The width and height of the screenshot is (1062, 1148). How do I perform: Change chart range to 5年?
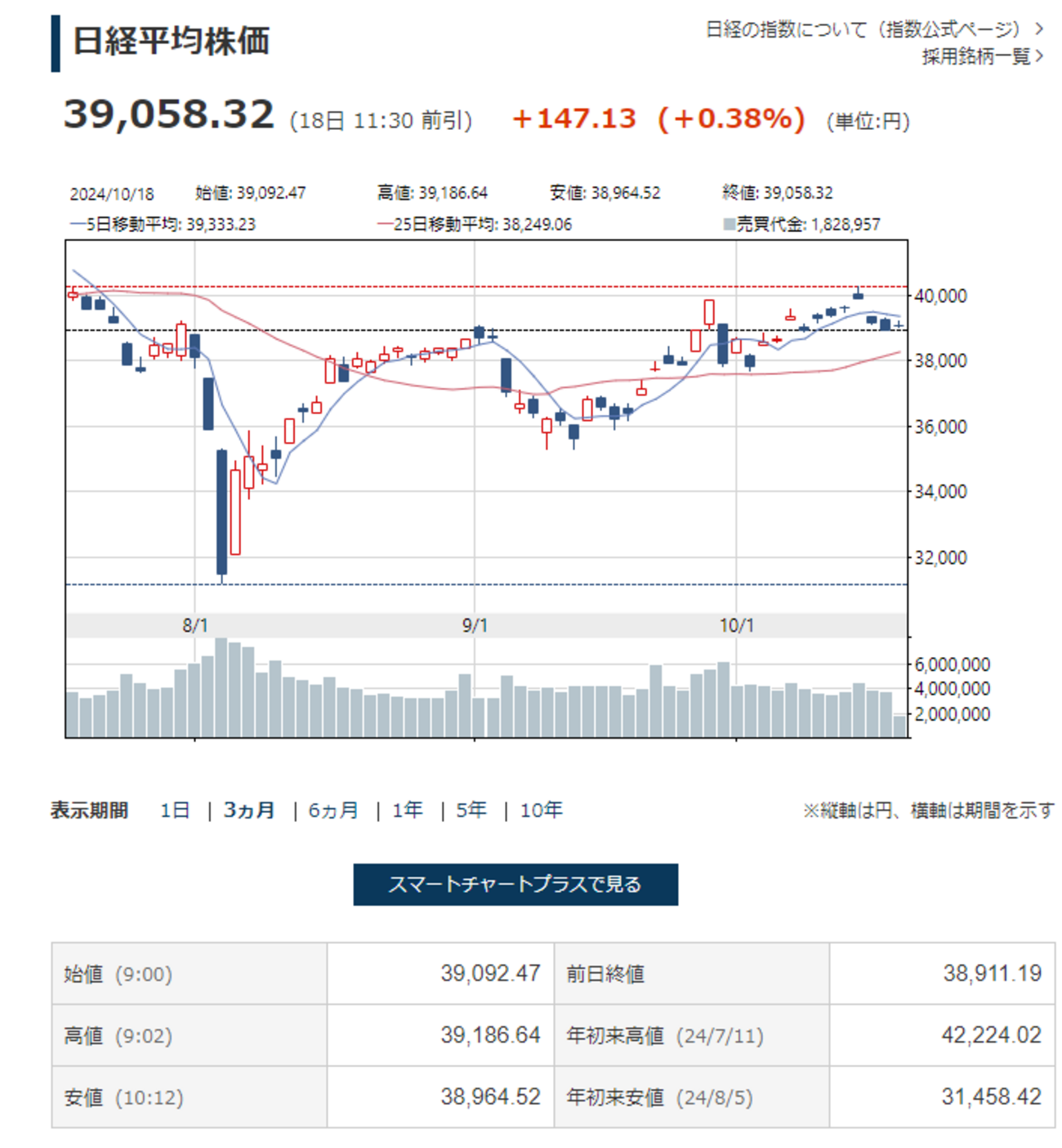click(471, 810)
